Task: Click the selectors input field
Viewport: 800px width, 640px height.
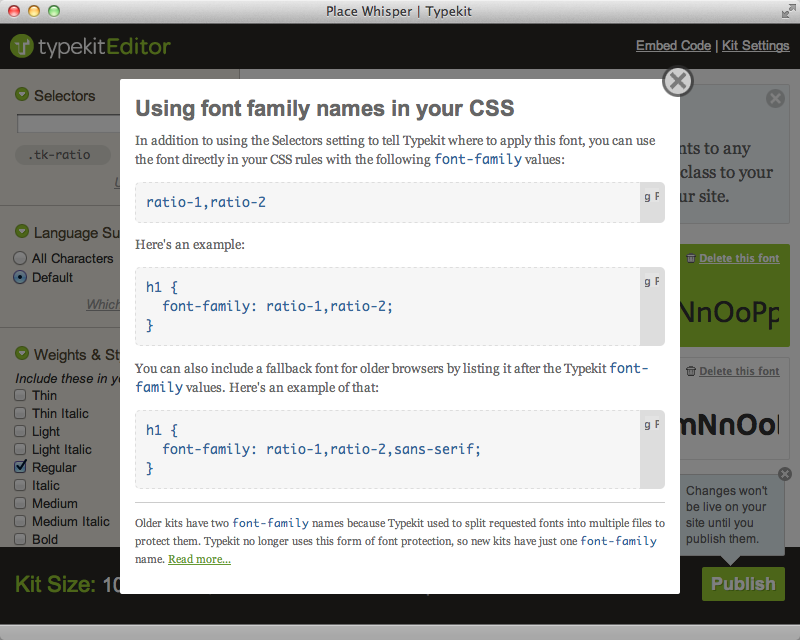Action: pyautogui.click(x=69, y=124)
